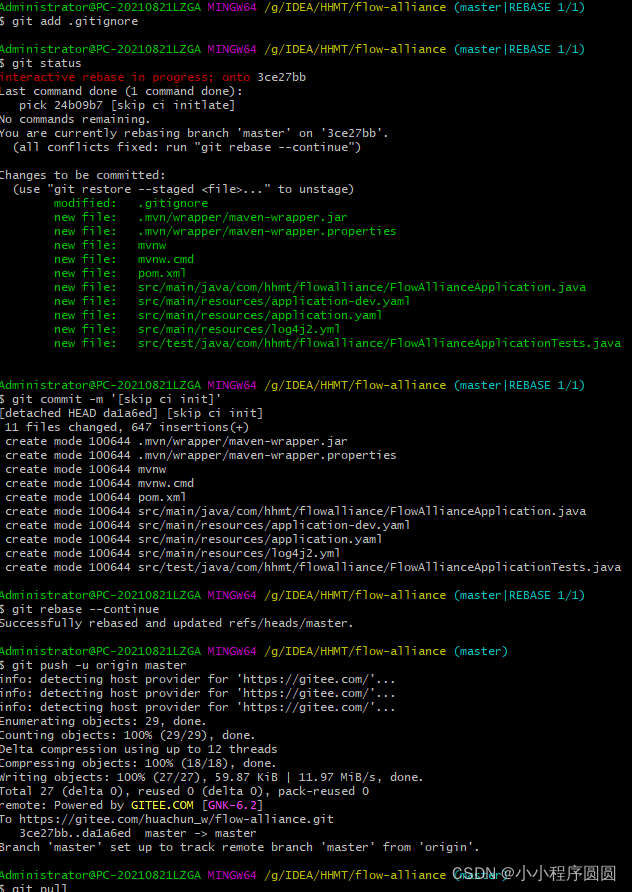Click the 'git restore --staged' hint line

(183, 189)
